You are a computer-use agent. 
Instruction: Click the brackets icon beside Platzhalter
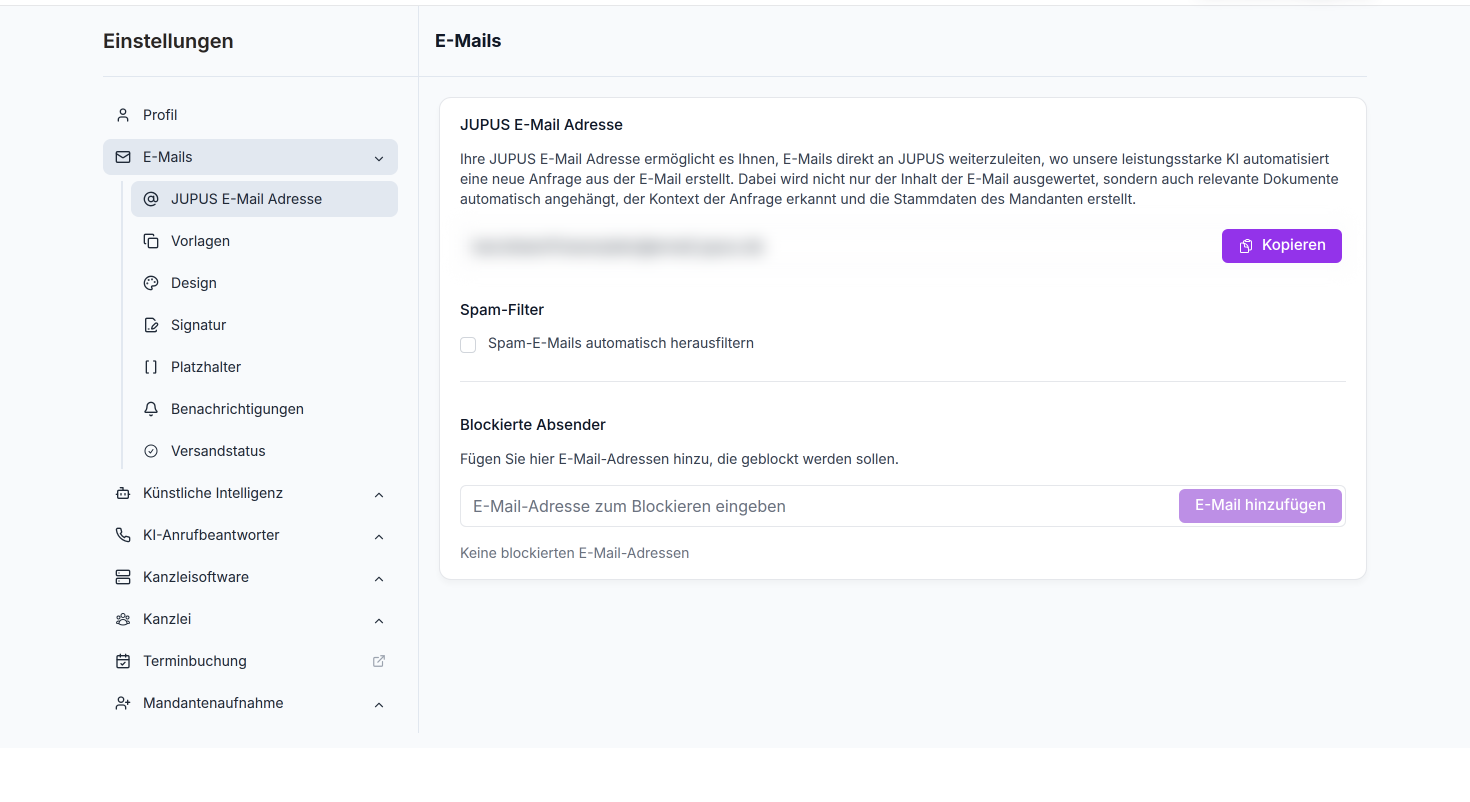pyautogui.click(x=151, y=367)
